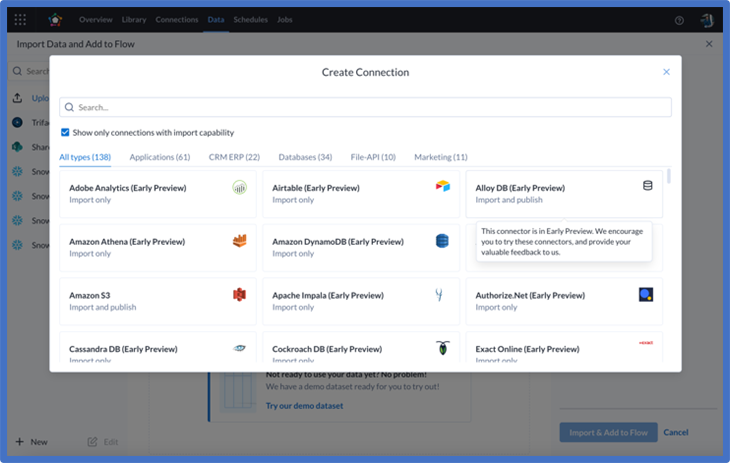
Task: Open the Data menu in top bar
Action: [x=216, y=20]
